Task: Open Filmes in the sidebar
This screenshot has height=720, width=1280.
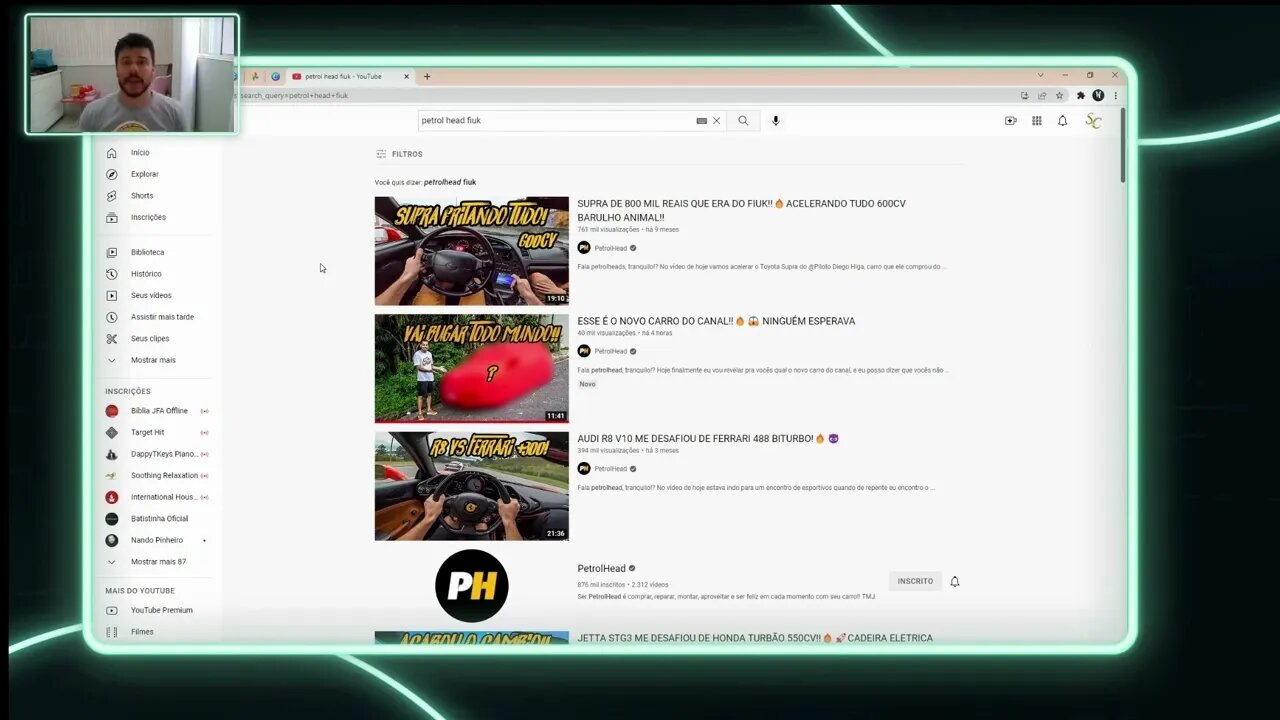Action: [x=142, y=632]
